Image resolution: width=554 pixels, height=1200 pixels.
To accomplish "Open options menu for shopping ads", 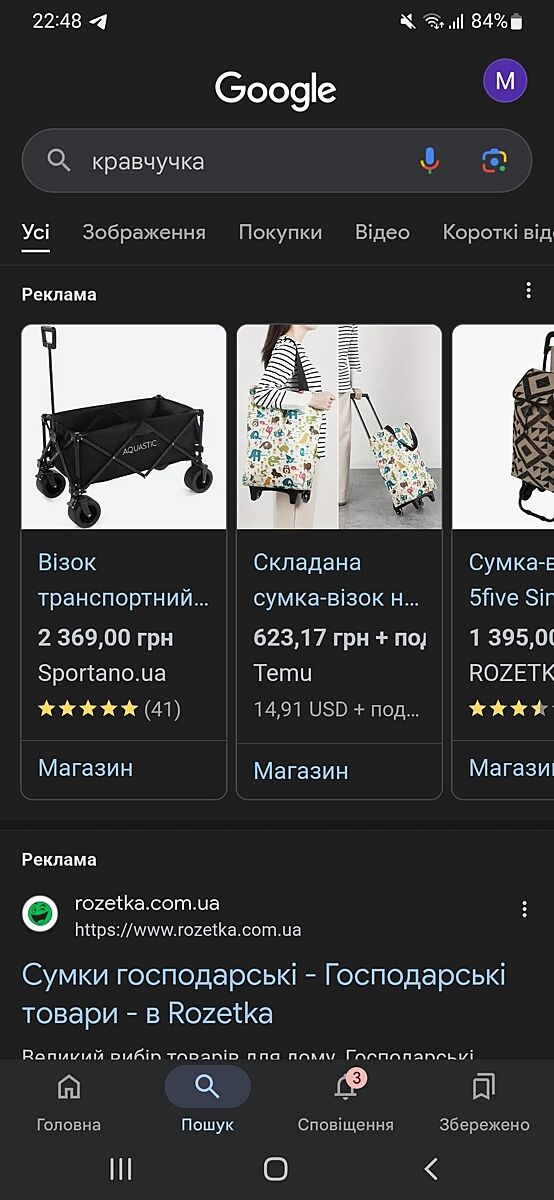I will [x=528, y=291].
